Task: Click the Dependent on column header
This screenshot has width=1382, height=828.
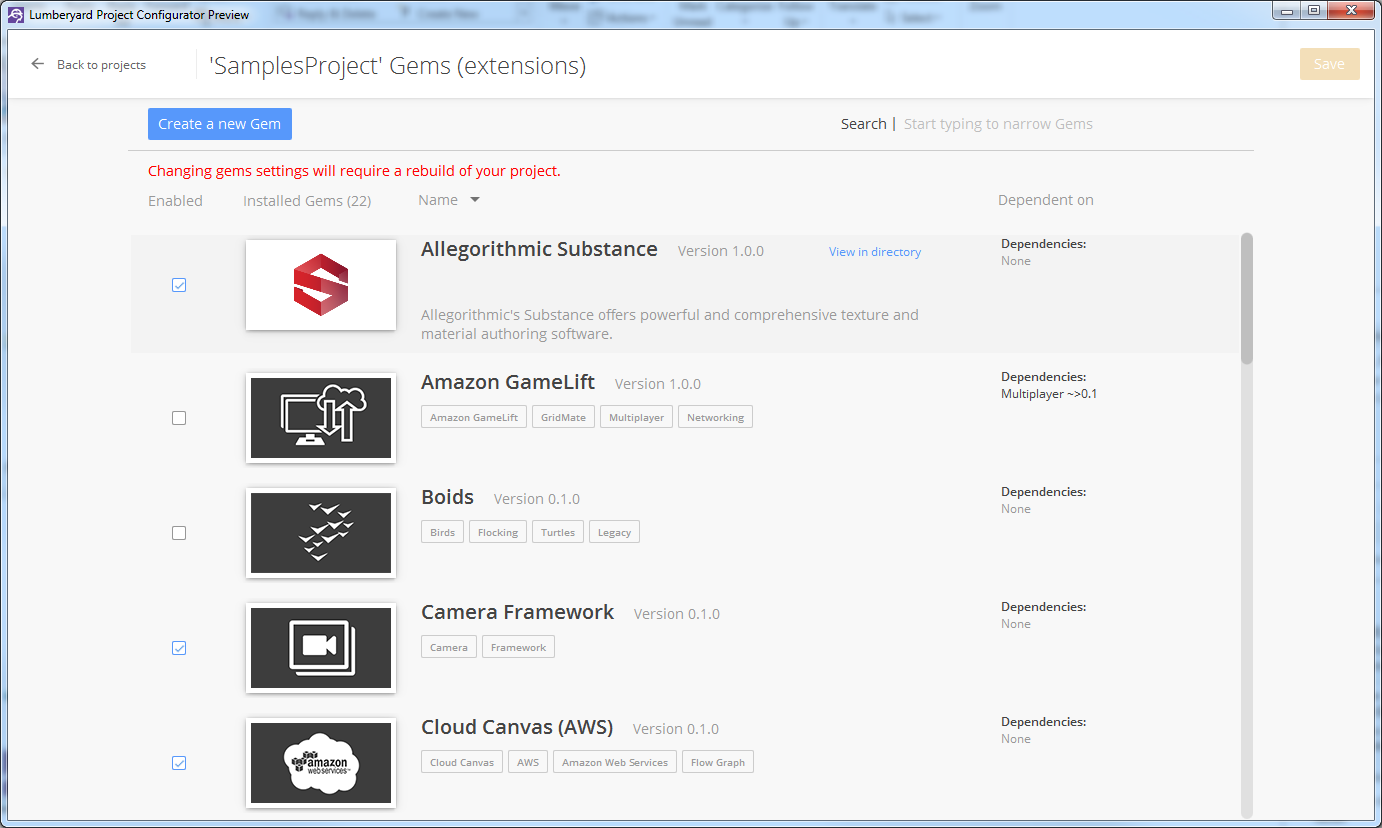Action: tap(1046, 200)
